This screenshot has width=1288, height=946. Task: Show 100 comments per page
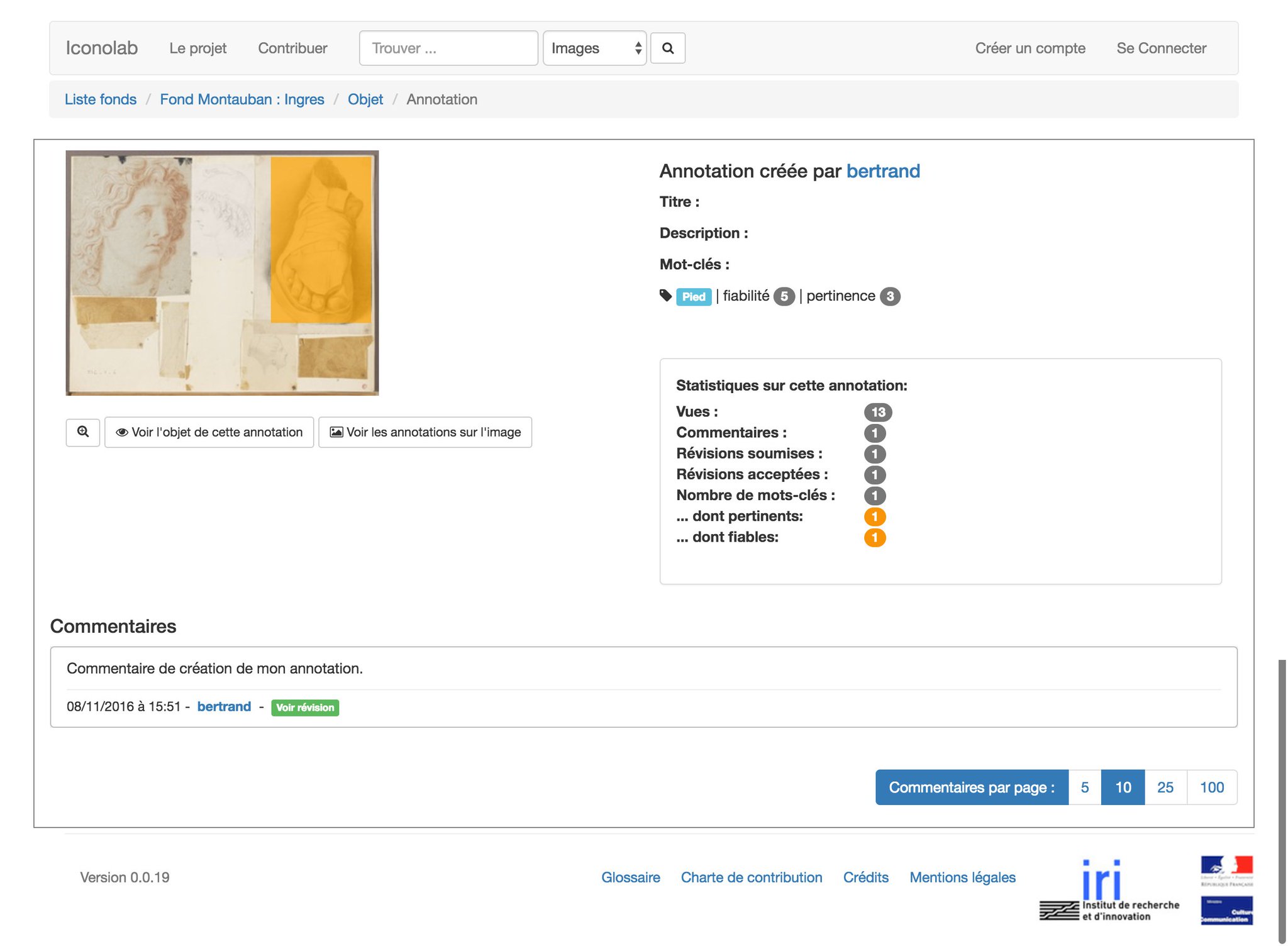pyautogui.click(x=1212, y=787)
